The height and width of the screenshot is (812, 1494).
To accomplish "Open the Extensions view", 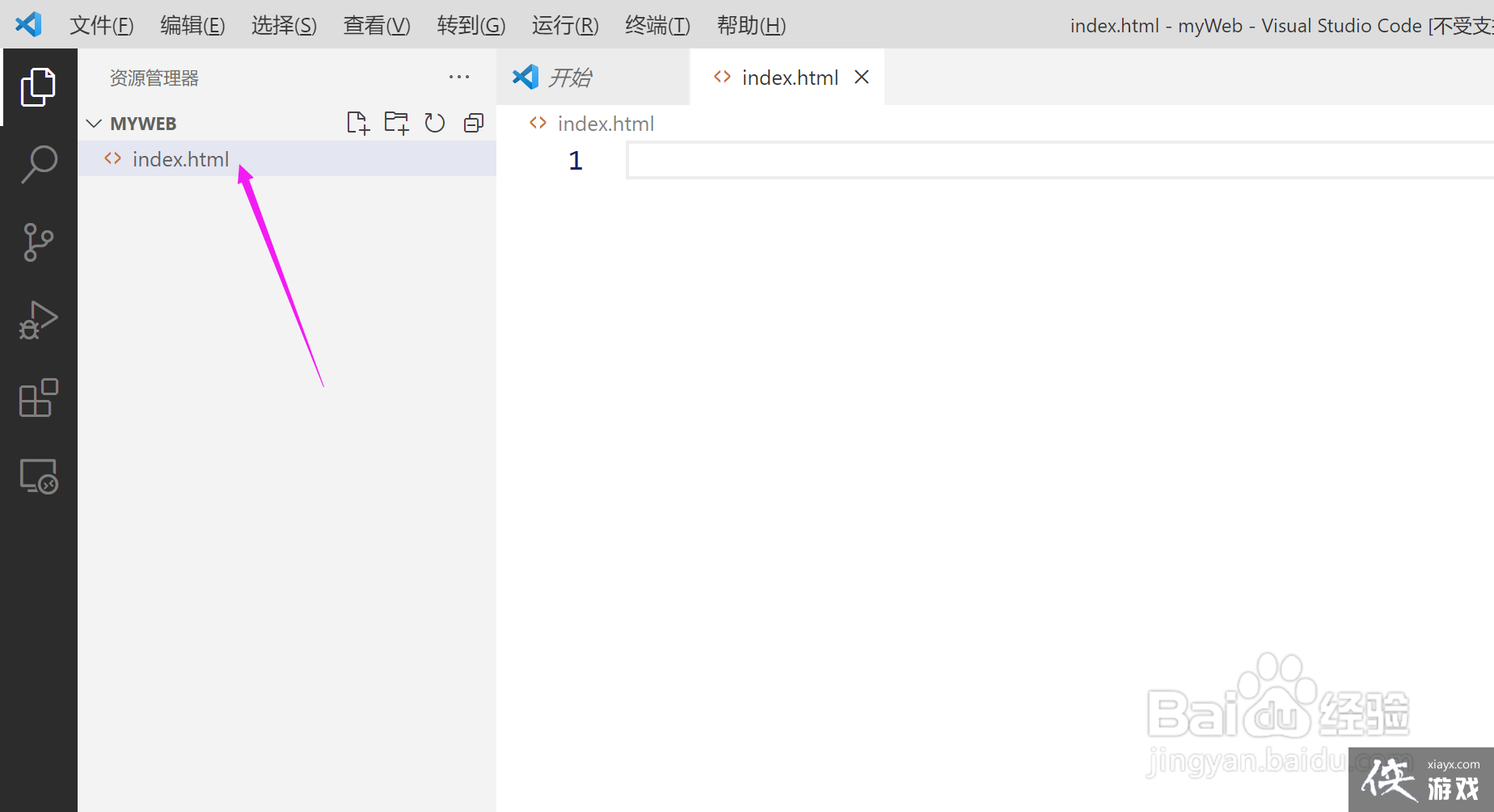I will tap(38, 398).
